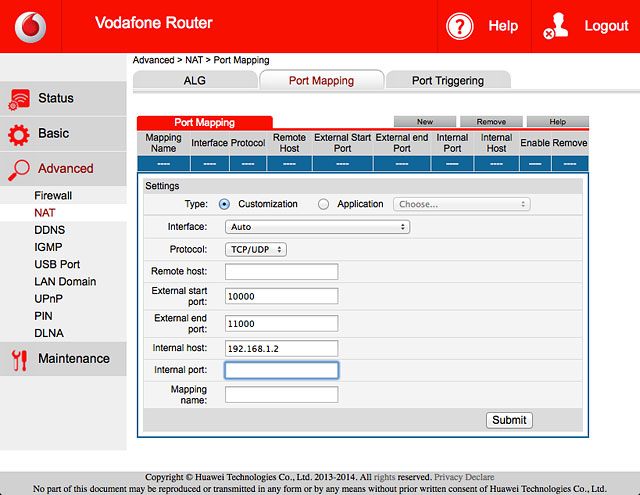Open USB Port settings
This screenshot has height=495, width=640.
[x=57, y=264]
